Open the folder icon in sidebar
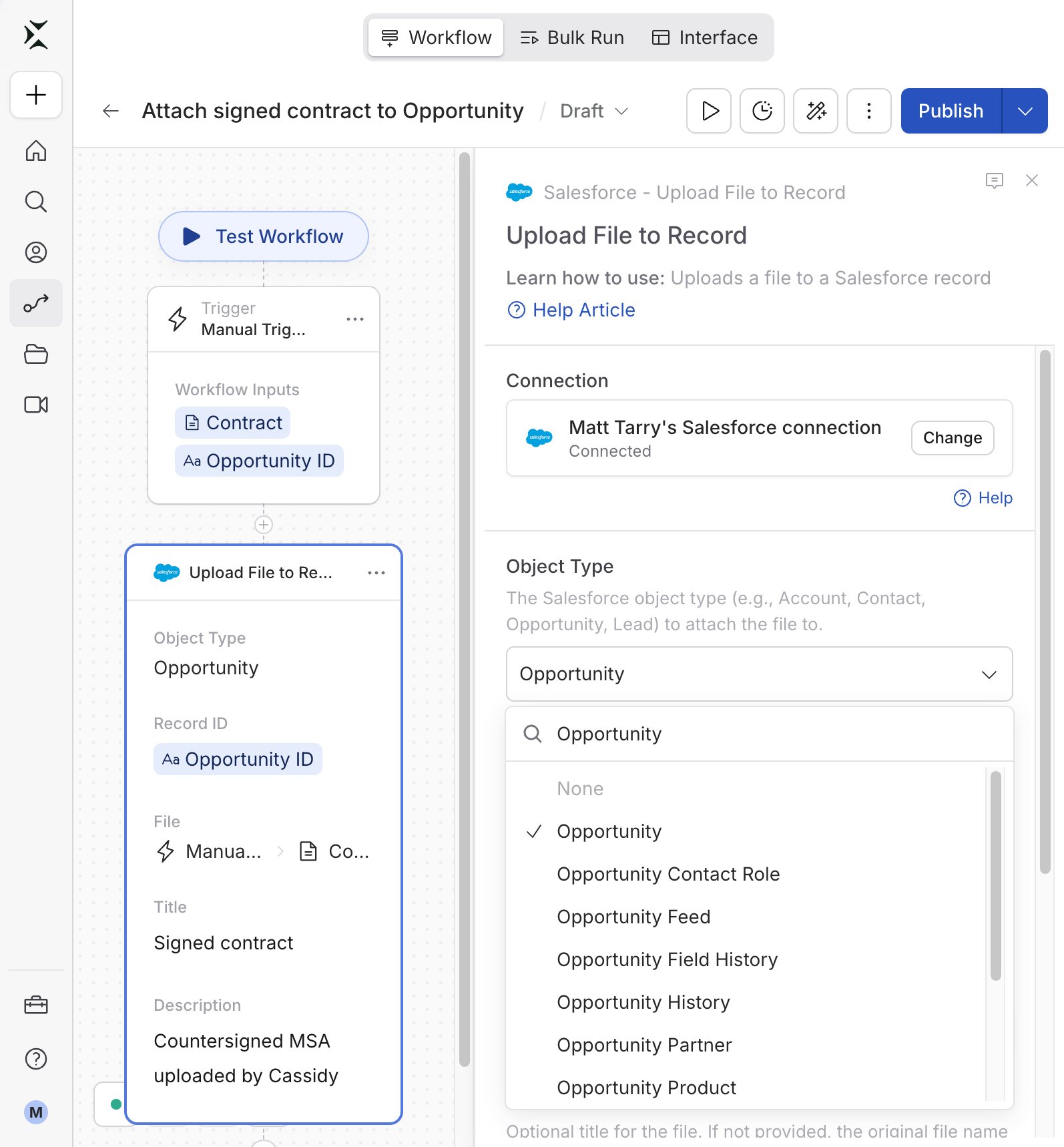1064x1147 pixels. pyautogui.click(x=36, y=354)
